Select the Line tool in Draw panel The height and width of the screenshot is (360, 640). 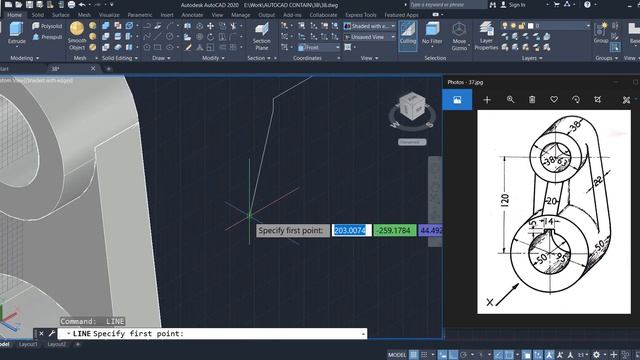[x=158, y=37]
